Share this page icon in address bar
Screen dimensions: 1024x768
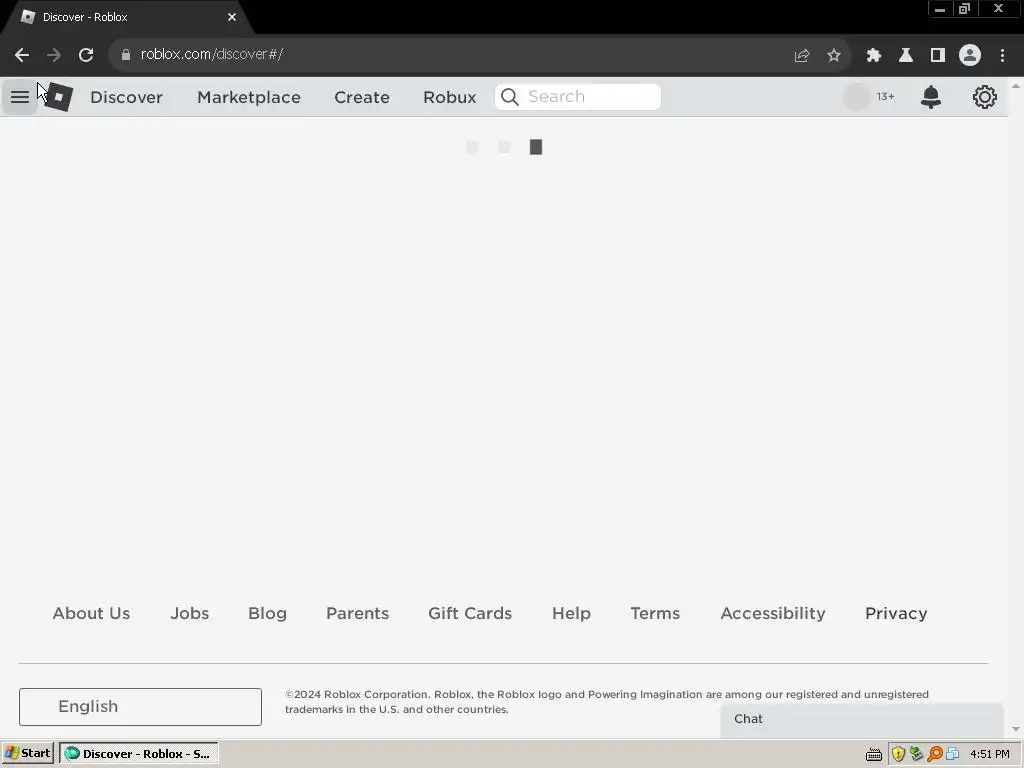point(802,56)
